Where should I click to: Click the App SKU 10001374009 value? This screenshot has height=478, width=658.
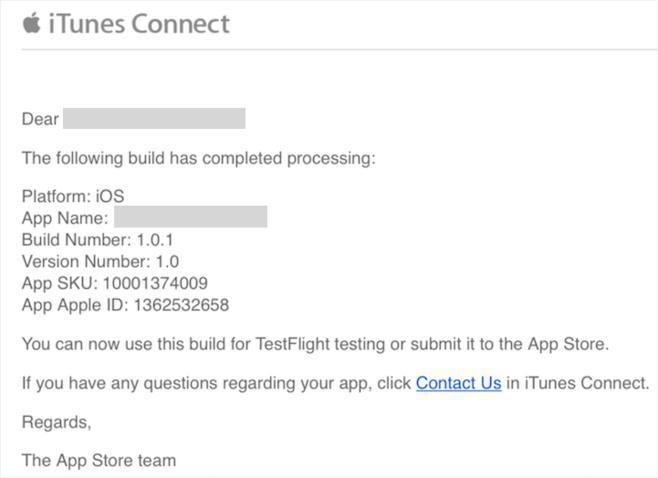(155, 283)
